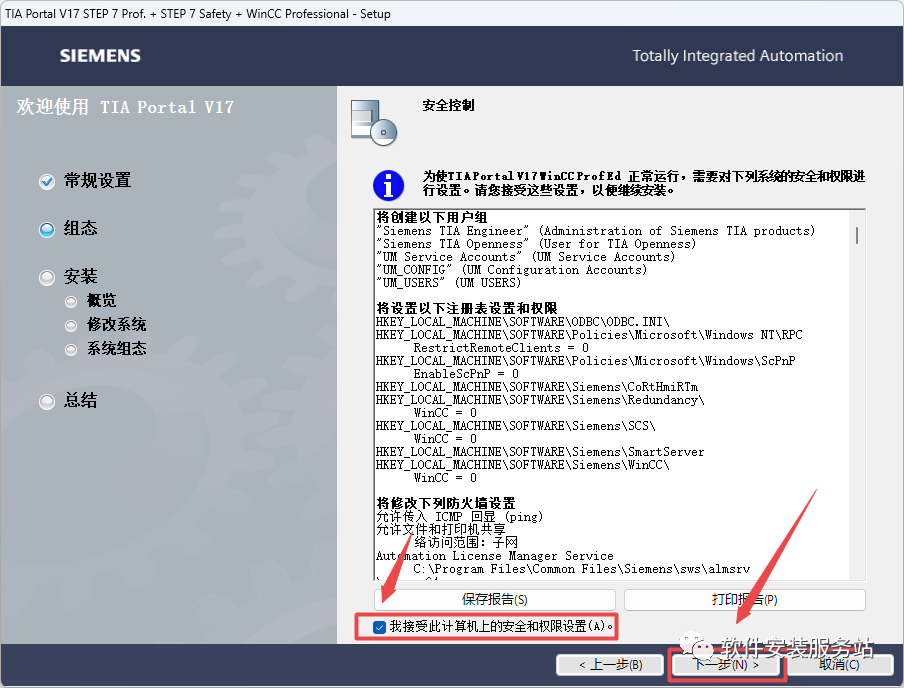Image resolution: width=904 pixels, height=688 pixels.
Task: Select the 常规设置 step indicator
Action: coord(47,182)
